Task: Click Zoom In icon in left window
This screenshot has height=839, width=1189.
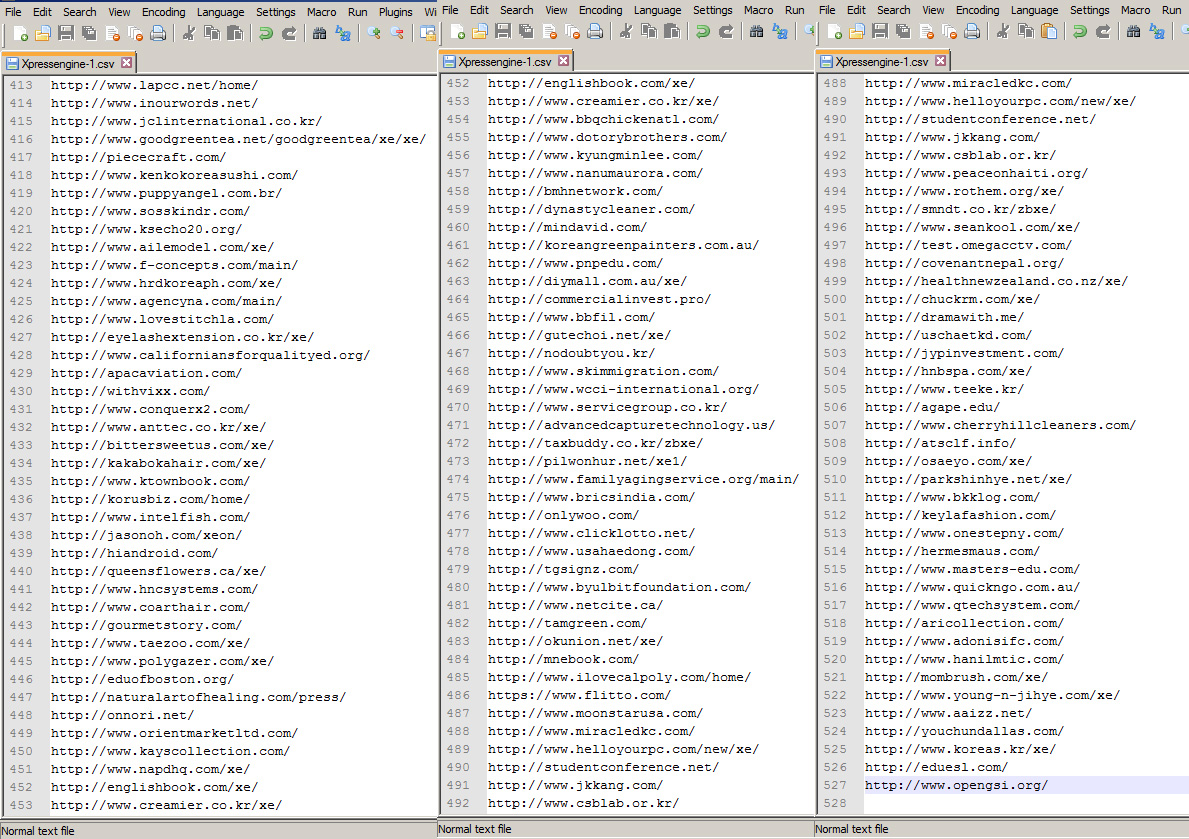Action: coord(374,33)
